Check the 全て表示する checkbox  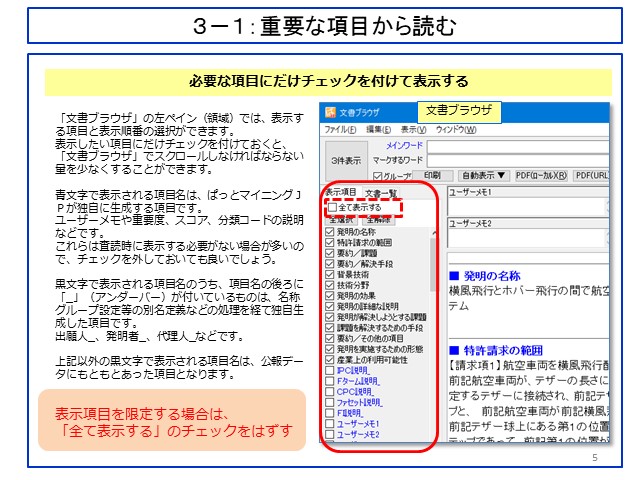[x=333, y=207]
